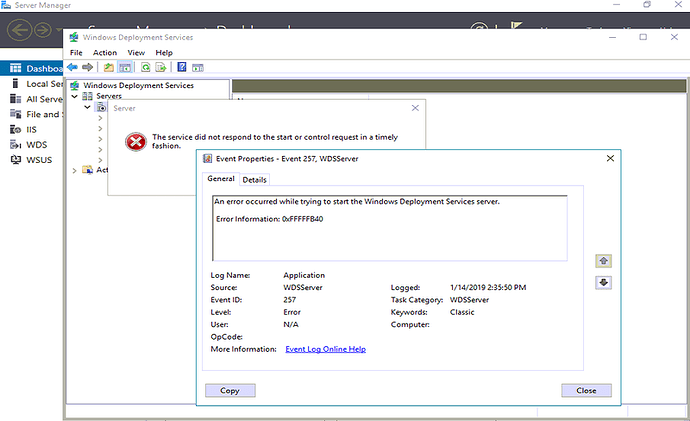The width and height of the screenshot is (690, 421).
Task: Open the Event Log Online Help link
Action: (325, 349)
